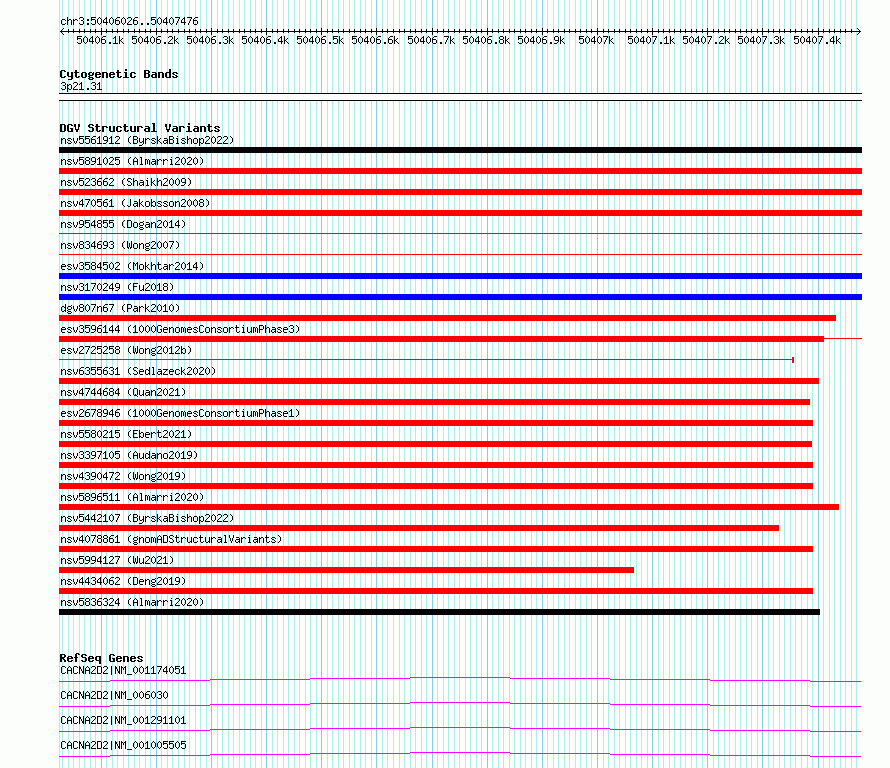
Task: Click the 3p21.31 cytogenetic band label
Action: 81,86
